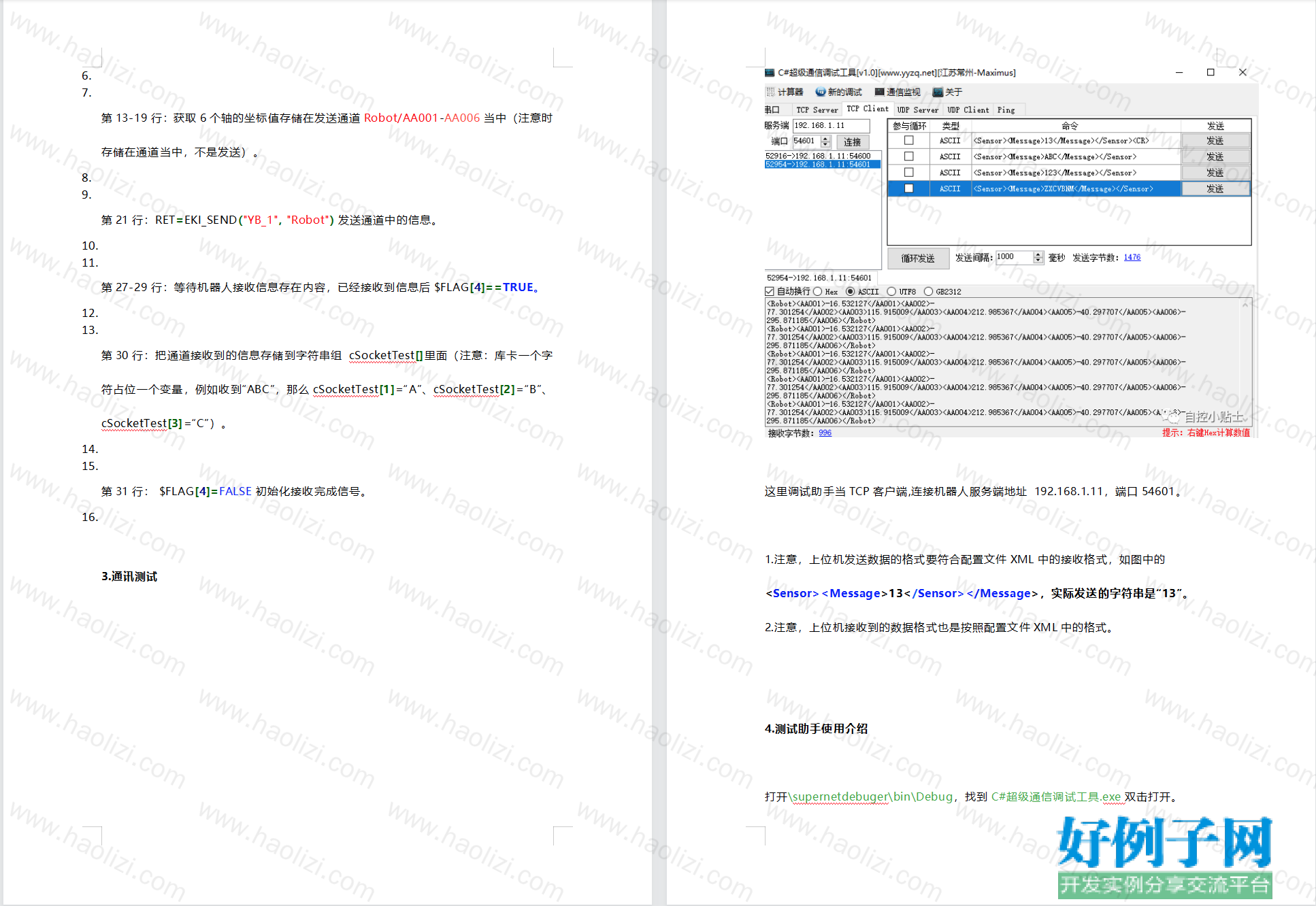Click the ASCII type cell of Message 123 row
This screenshot has height=906, width=1316.
coord(950,172)
